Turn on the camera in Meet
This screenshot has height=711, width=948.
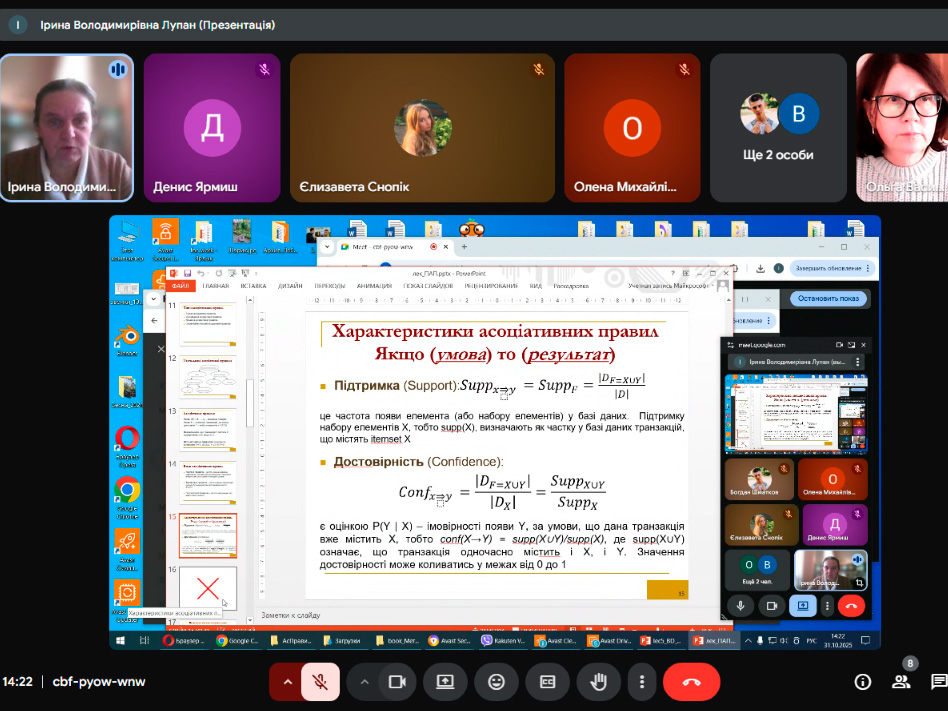click(x=399, y=682)
